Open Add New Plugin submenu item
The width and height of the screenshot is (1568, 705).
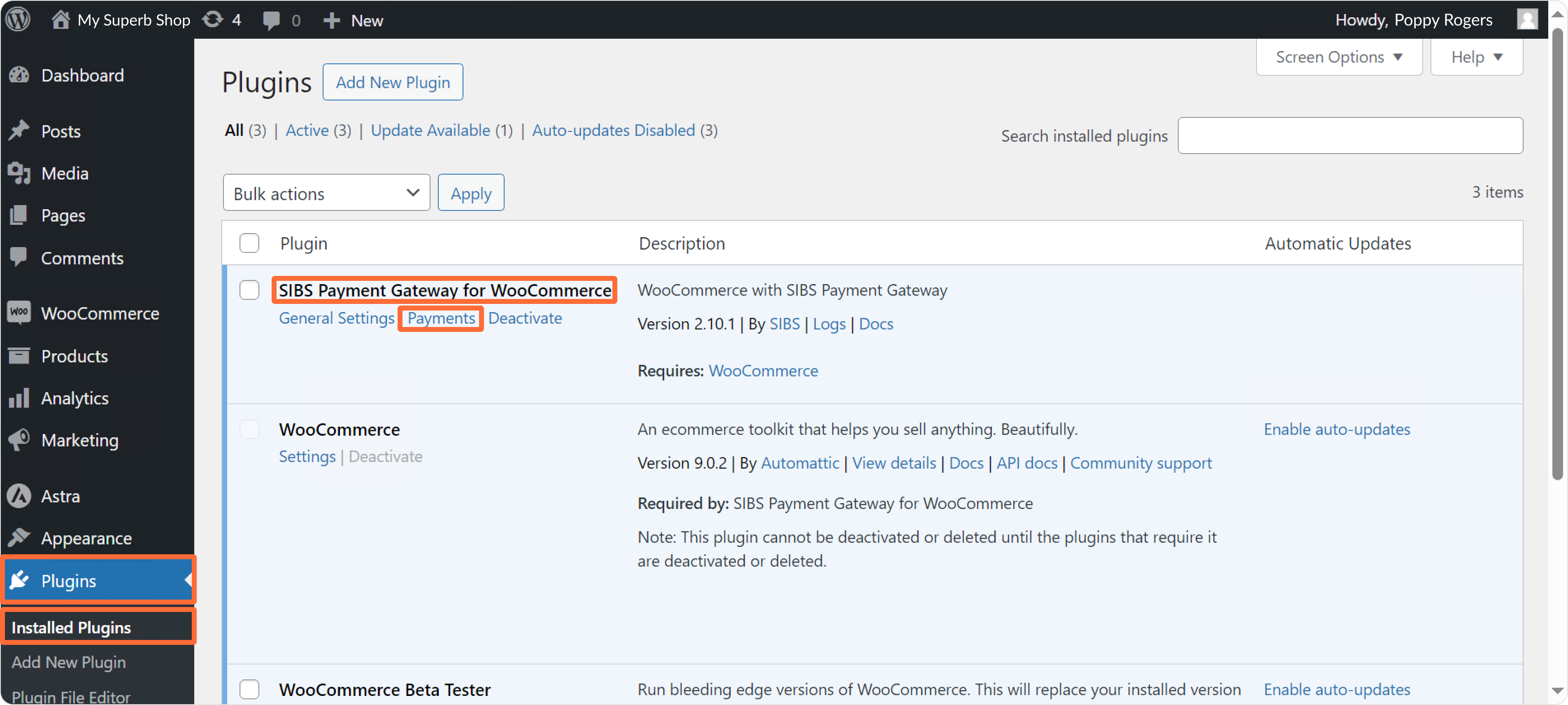(x=69, y=662)
